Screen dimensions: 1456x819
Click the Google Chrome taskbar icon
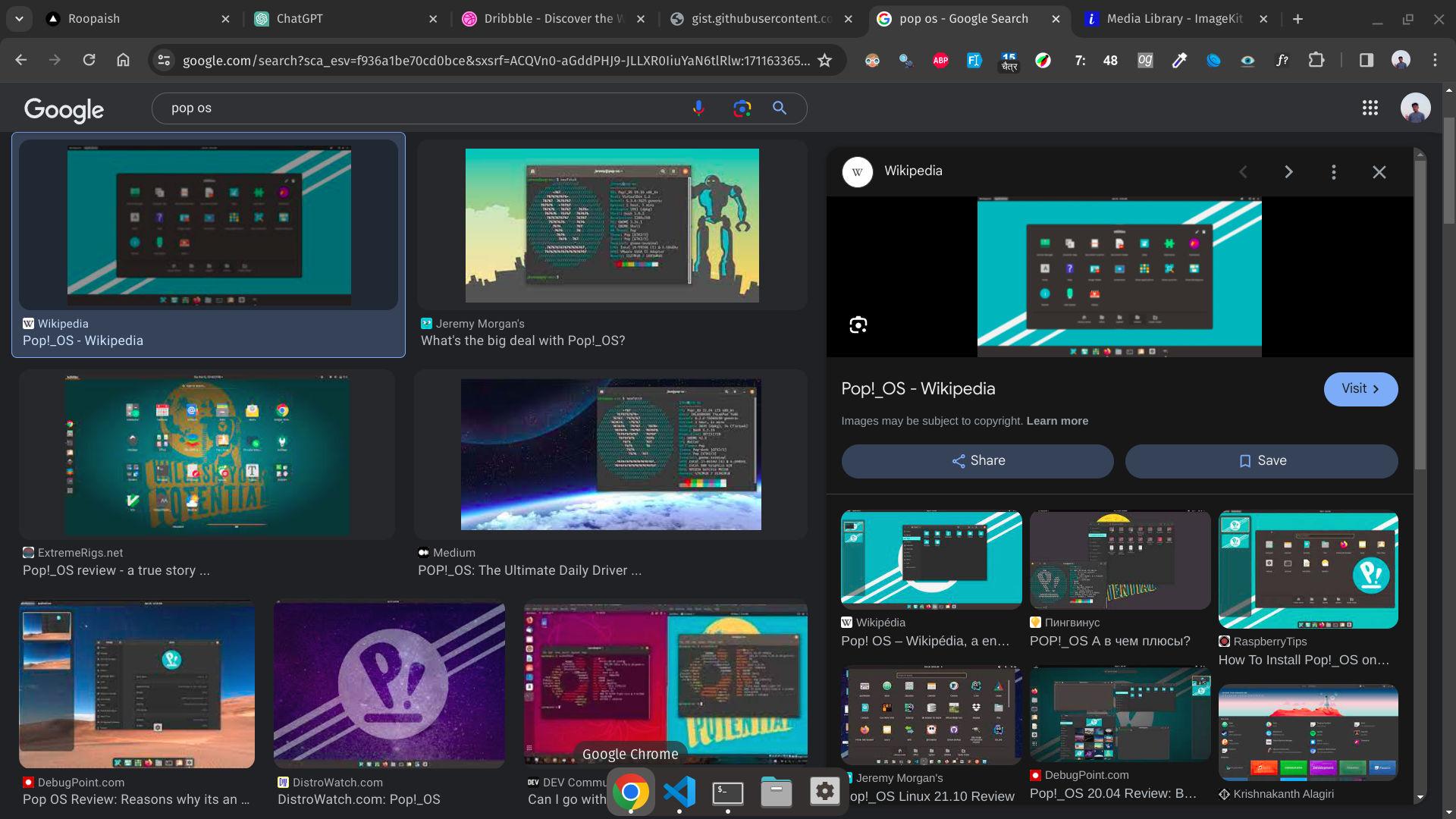click(631, 791)
